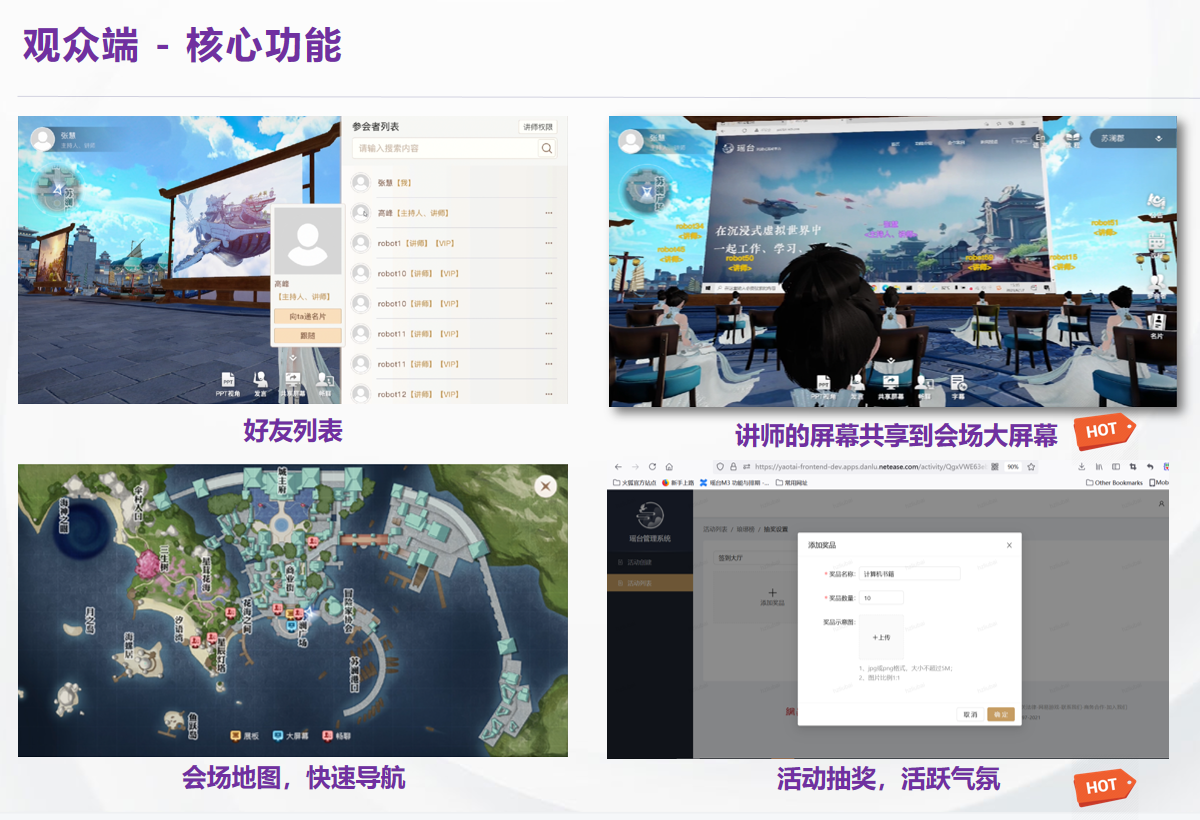
Task: Click the 讲师权限 toggle button
Action: 538,127
